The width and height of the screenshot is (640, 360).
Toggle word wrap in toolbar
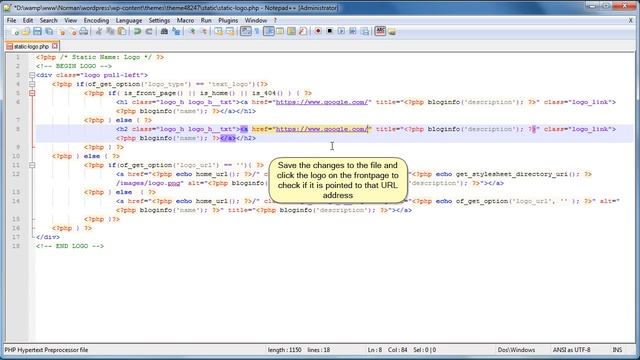coord(246,31)
